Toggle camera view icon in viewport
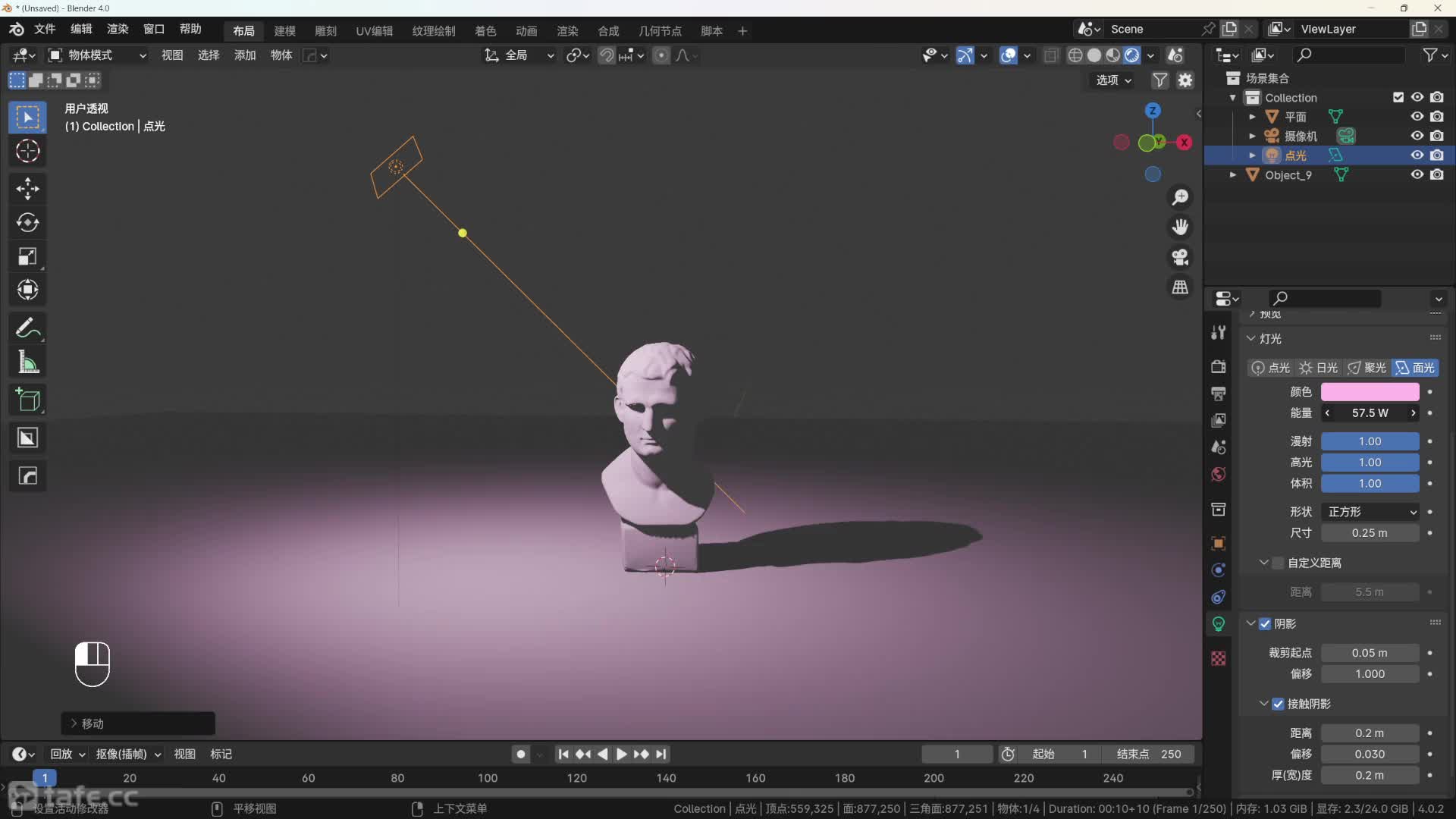 coord(1180,257)
